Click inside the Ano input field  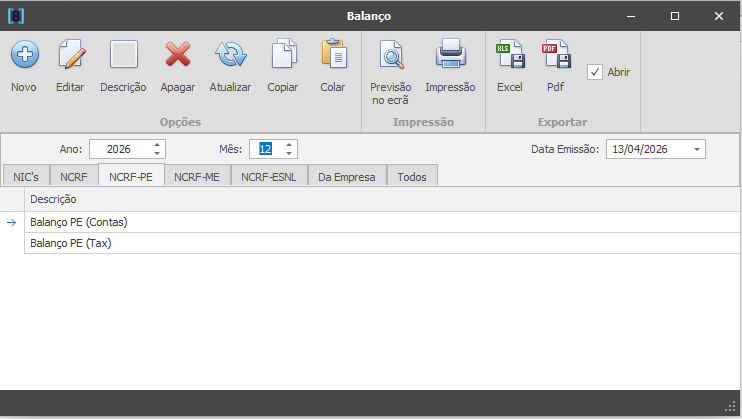tap(120, 149)
